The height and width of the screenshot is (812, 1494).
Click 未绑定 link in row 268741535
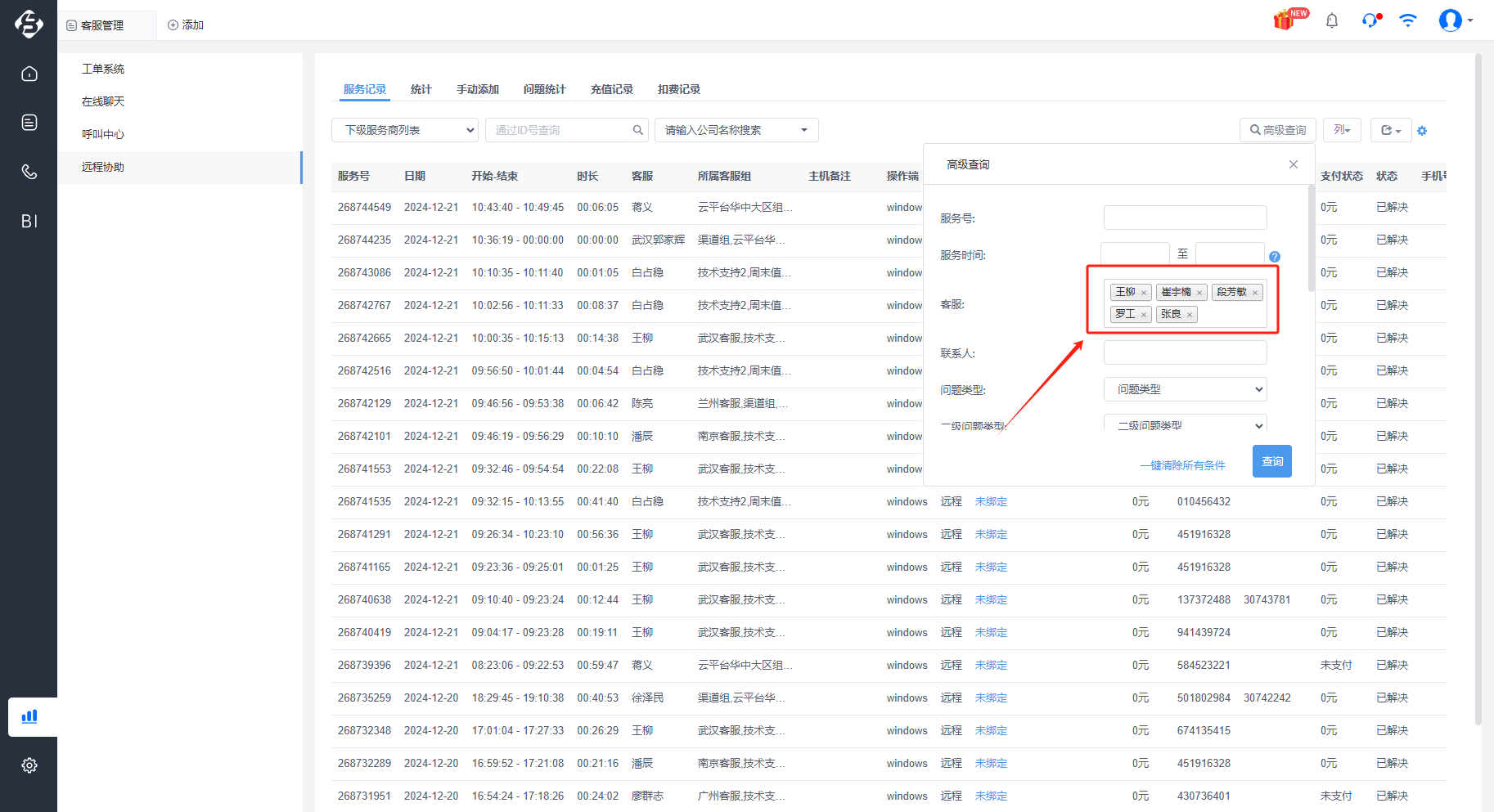click(x=991, y=501)
